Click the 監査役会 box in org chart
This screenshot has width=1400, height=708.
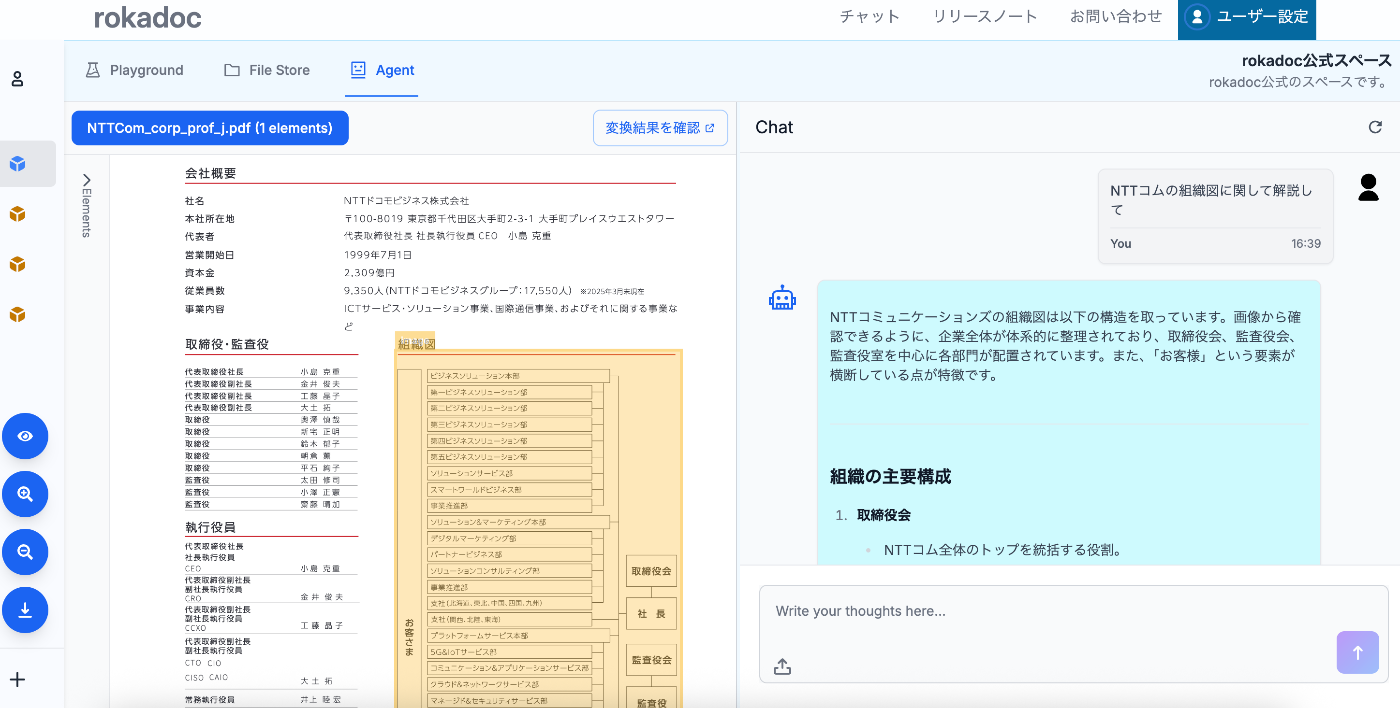[x=651, y=660]
